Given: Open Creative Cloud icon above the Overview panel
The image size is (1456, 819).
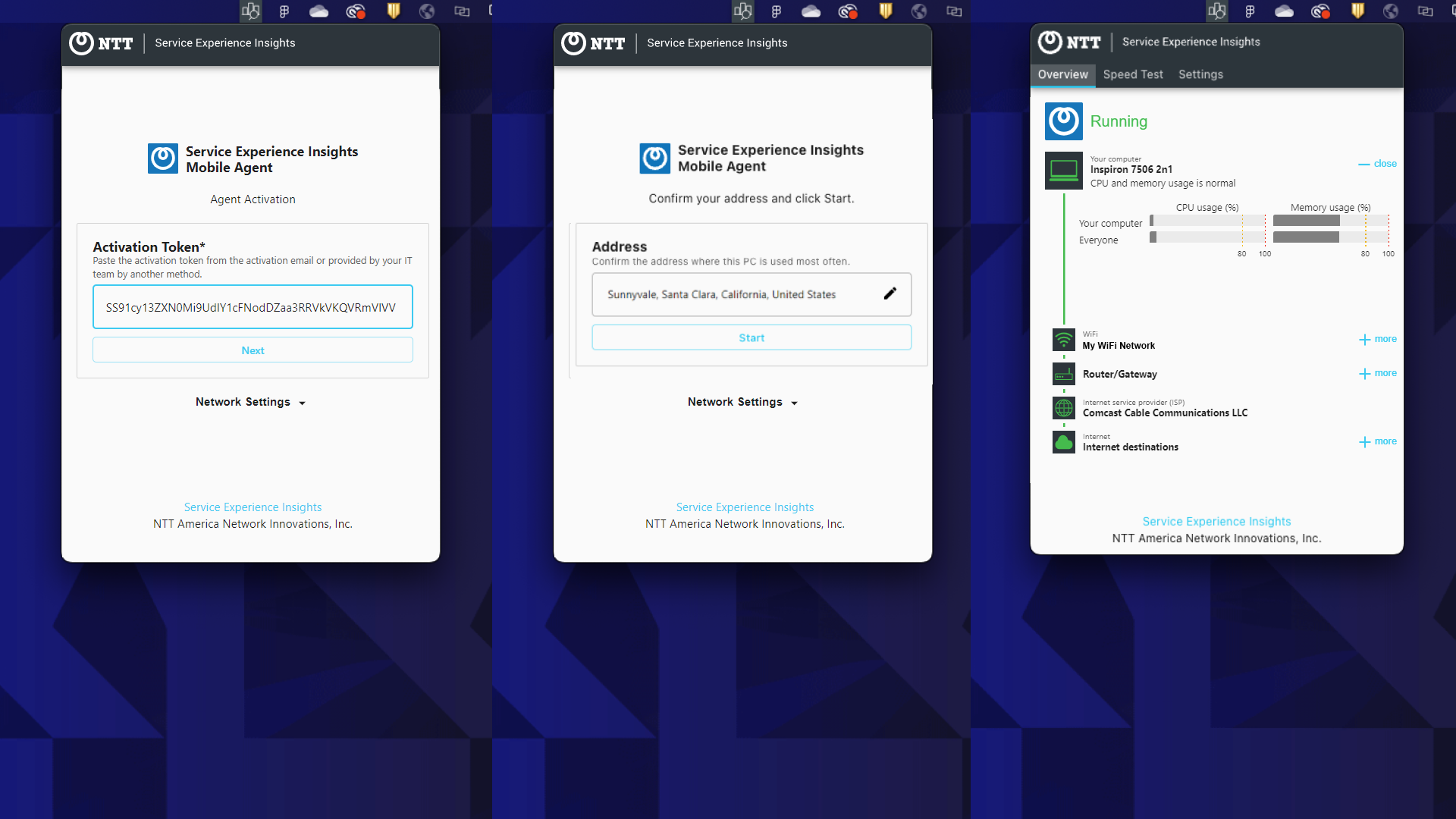Looking at the screenshot, I should (1321, 11).
